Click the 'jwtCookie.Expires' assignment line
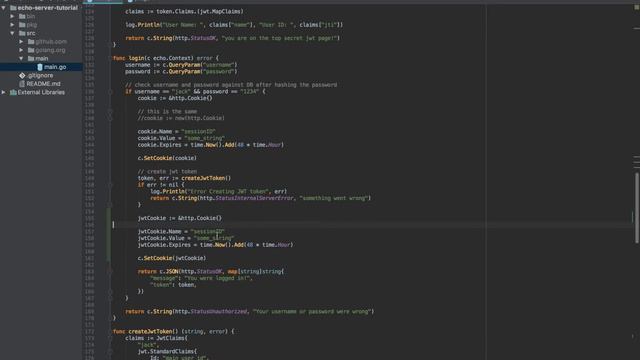640x360 pixels. 215,245
